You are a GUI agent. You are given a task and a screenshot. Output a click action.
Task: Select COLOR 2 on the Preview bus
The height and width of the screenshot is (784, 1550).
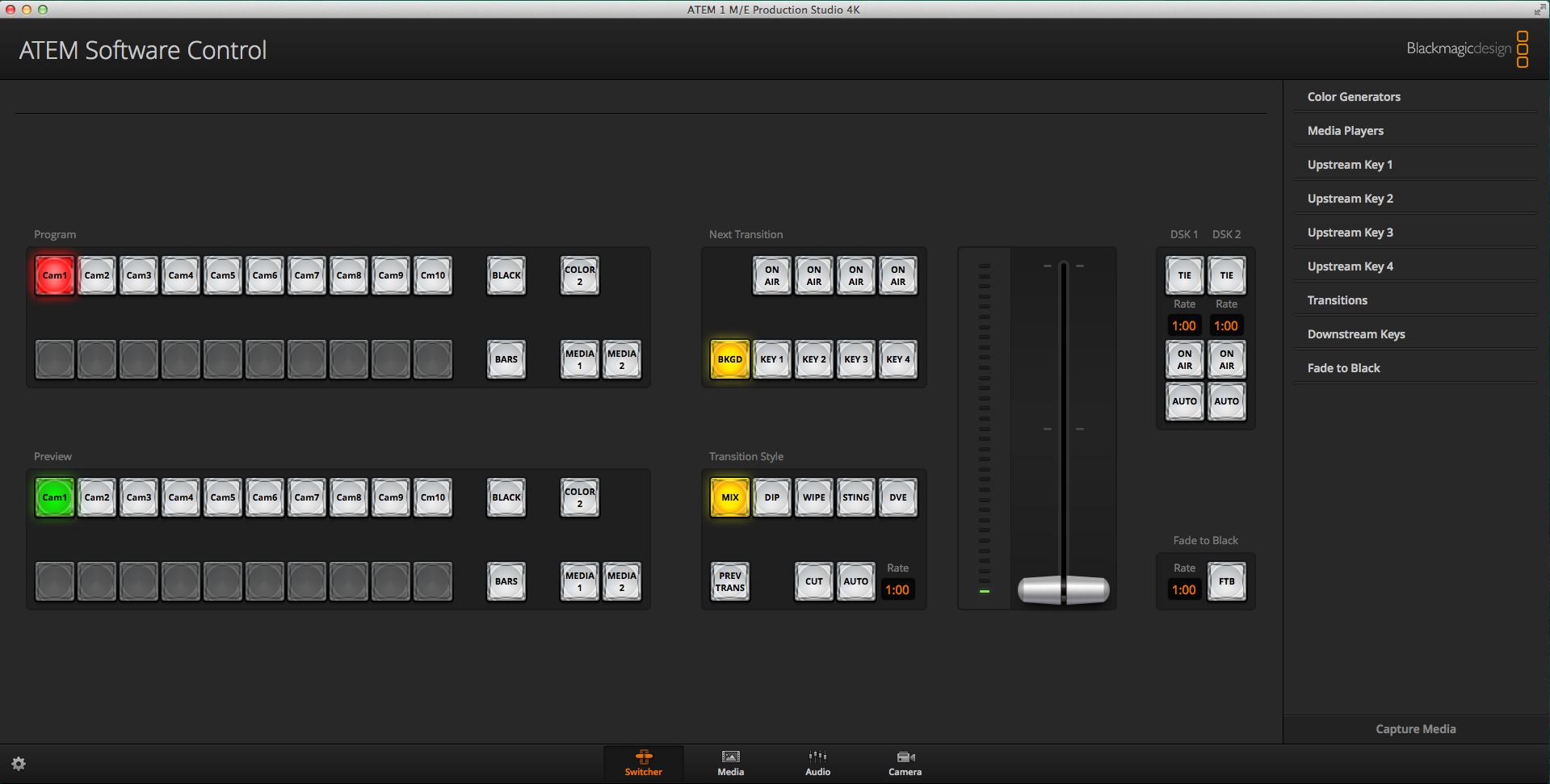point(580,497)
